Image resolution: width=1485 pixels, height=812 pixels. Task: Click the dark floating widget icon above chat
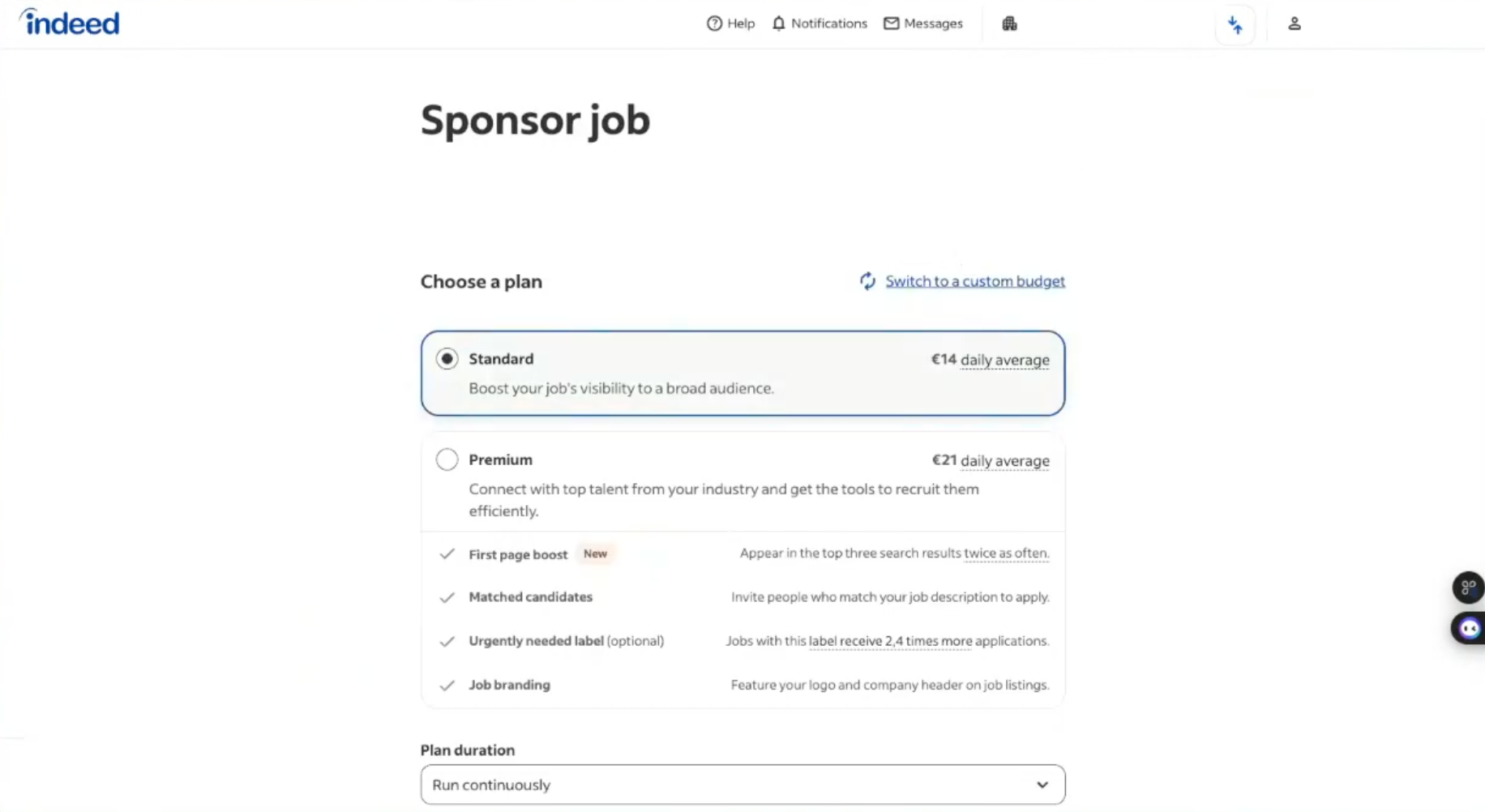pyautogui.click(x=1468, y=588)
